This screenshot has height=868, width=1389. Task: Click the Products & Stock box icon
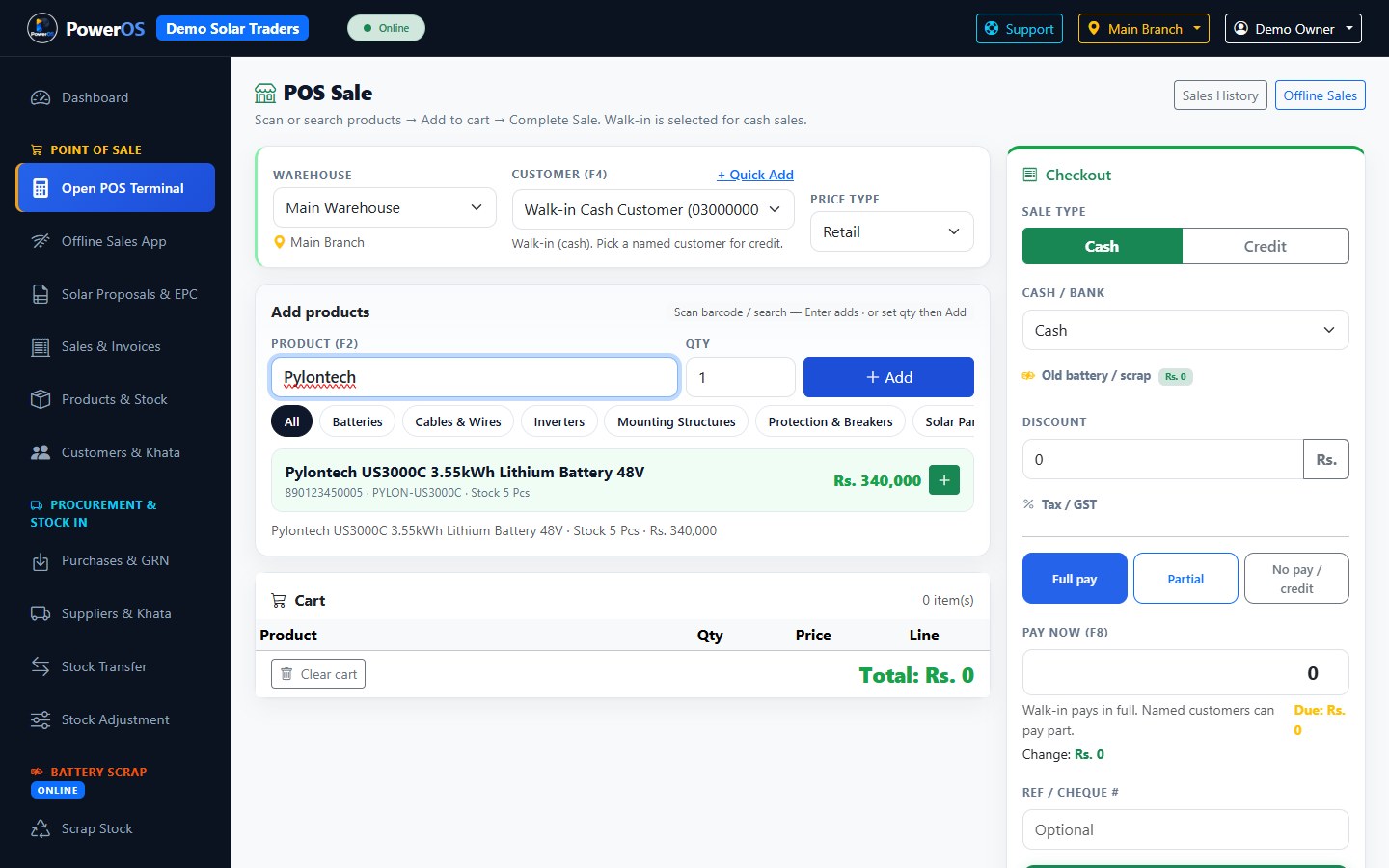pos(41,399)
